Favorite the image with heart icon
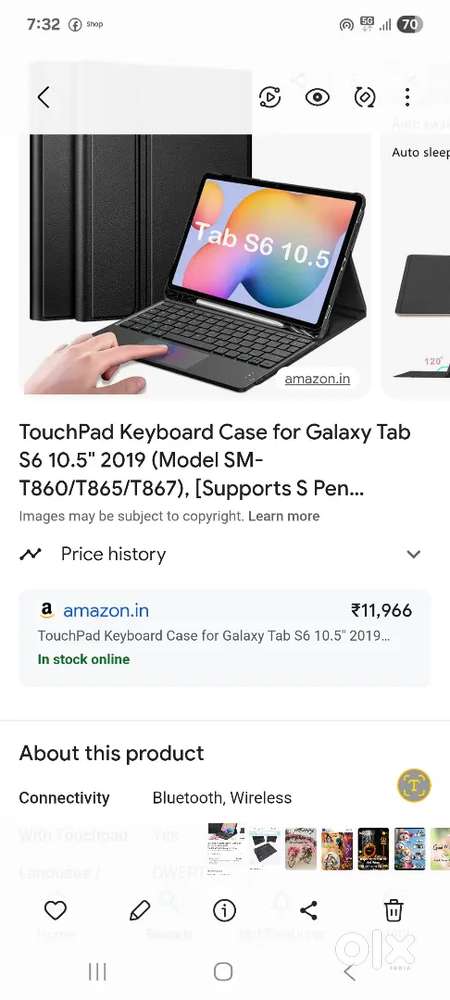This screenshot has height=1000, width=450. click(55, 910)
